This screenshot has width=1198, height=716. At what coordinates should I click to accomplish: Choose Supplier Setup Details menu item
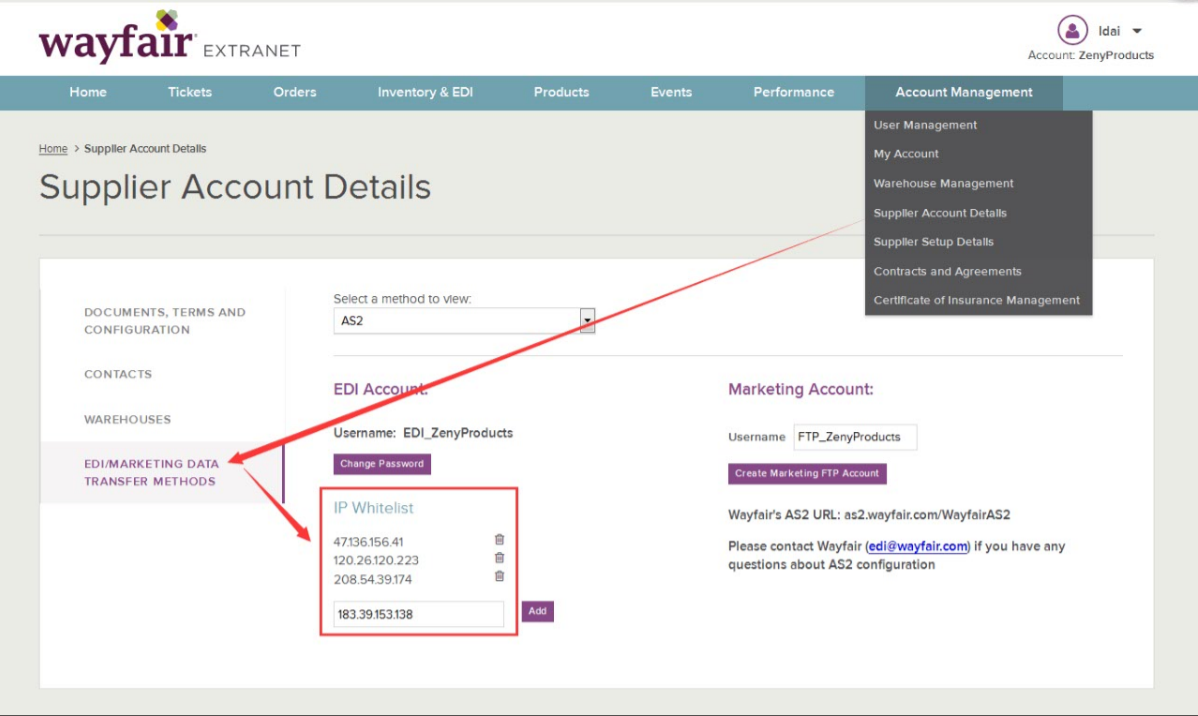pos(933,242)
